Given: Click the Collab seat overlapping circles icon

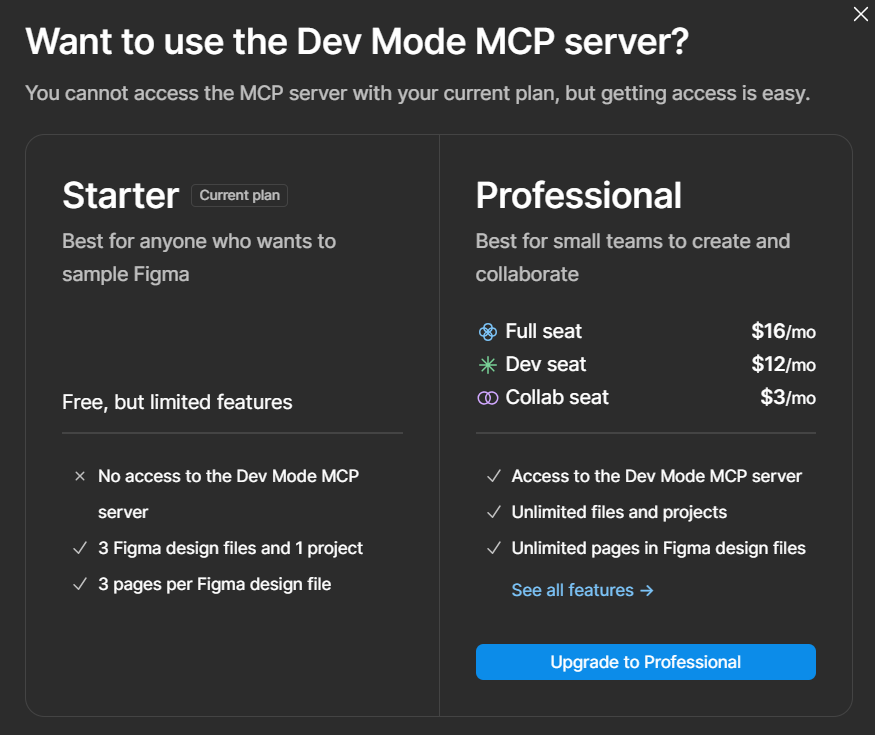Looking at the screenshot, I should [x=488, y=398].
